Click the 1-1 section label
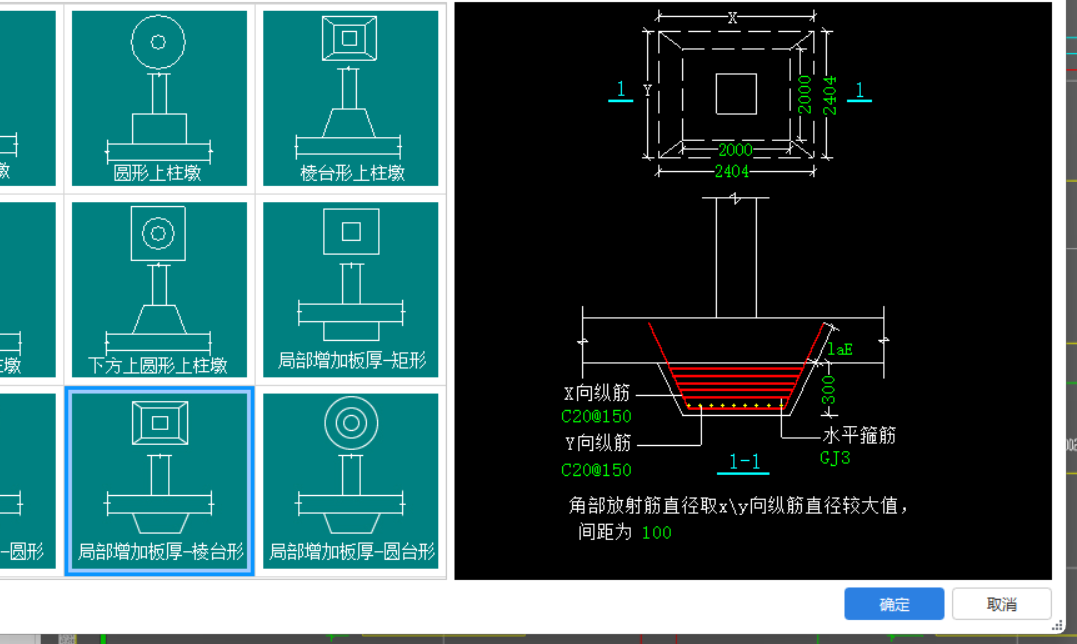1077x644 pixels. pos(744,462)
